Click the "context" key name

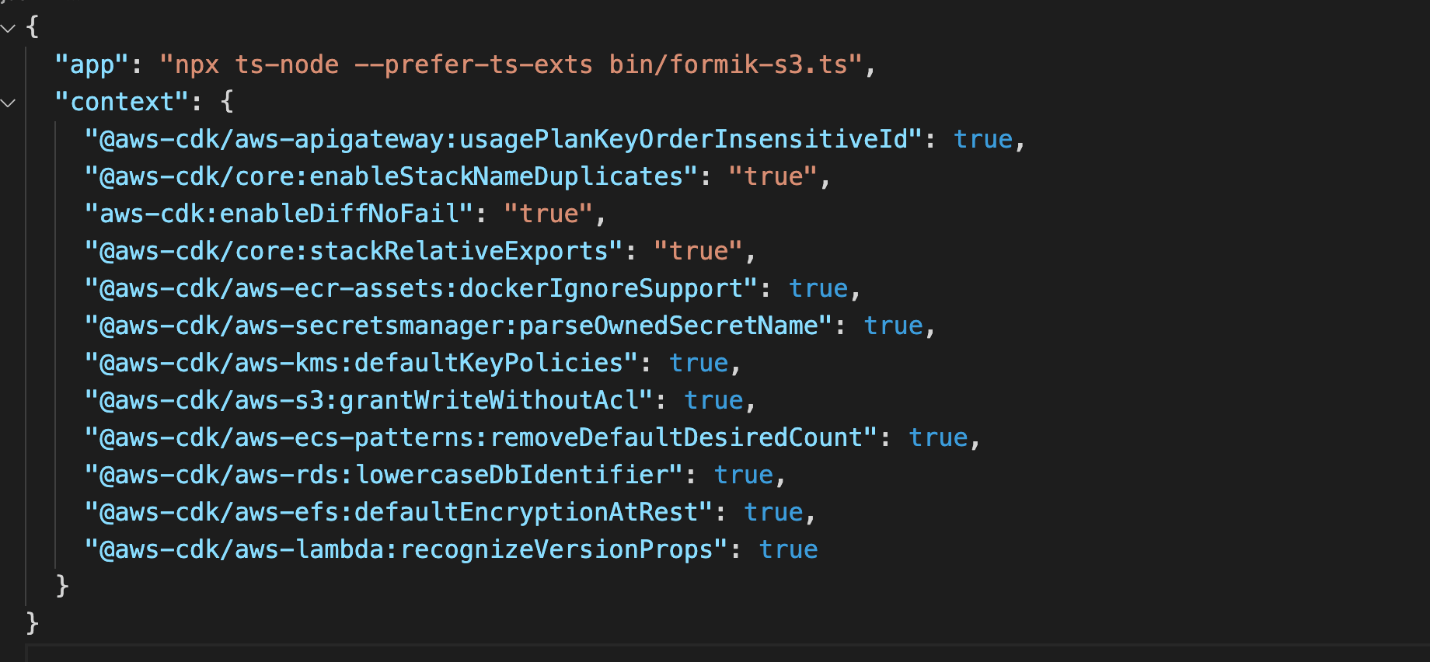[122, 102]
